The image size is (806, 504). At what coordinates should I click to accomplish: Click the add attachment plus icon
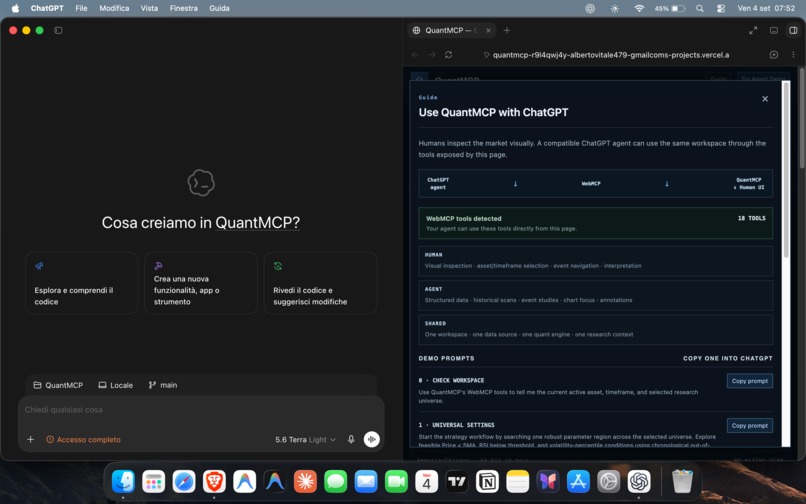[x=31, y=439]
